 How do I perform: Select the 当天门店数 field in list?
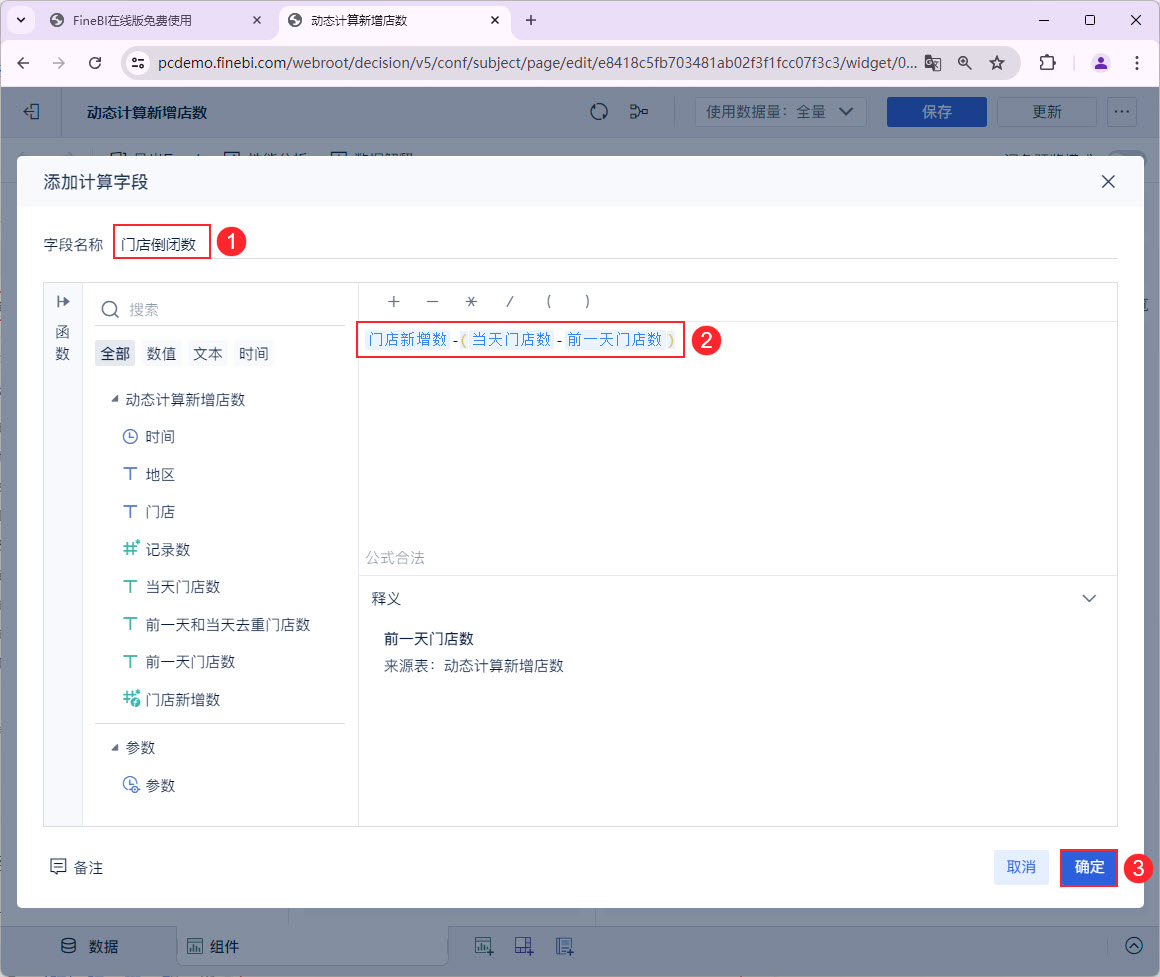(183, 586)
